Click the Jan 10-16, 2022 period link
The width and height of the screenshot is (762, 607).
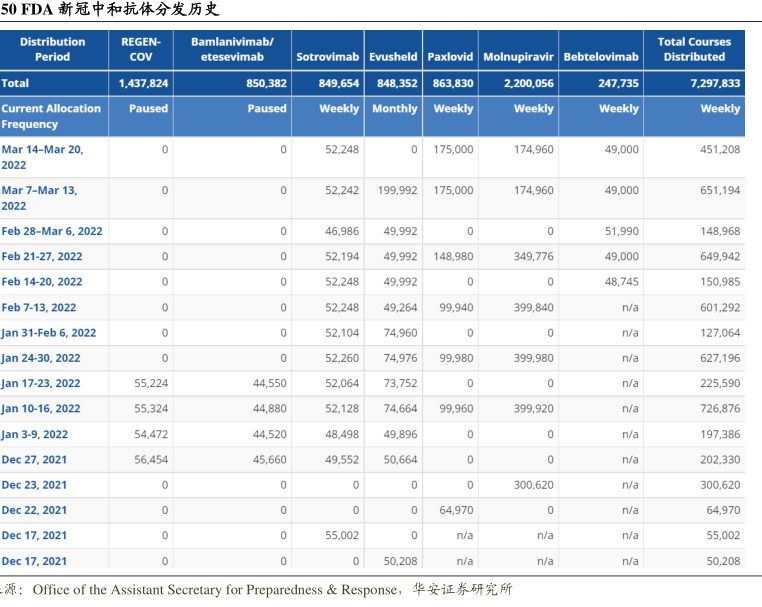point(41,409)
